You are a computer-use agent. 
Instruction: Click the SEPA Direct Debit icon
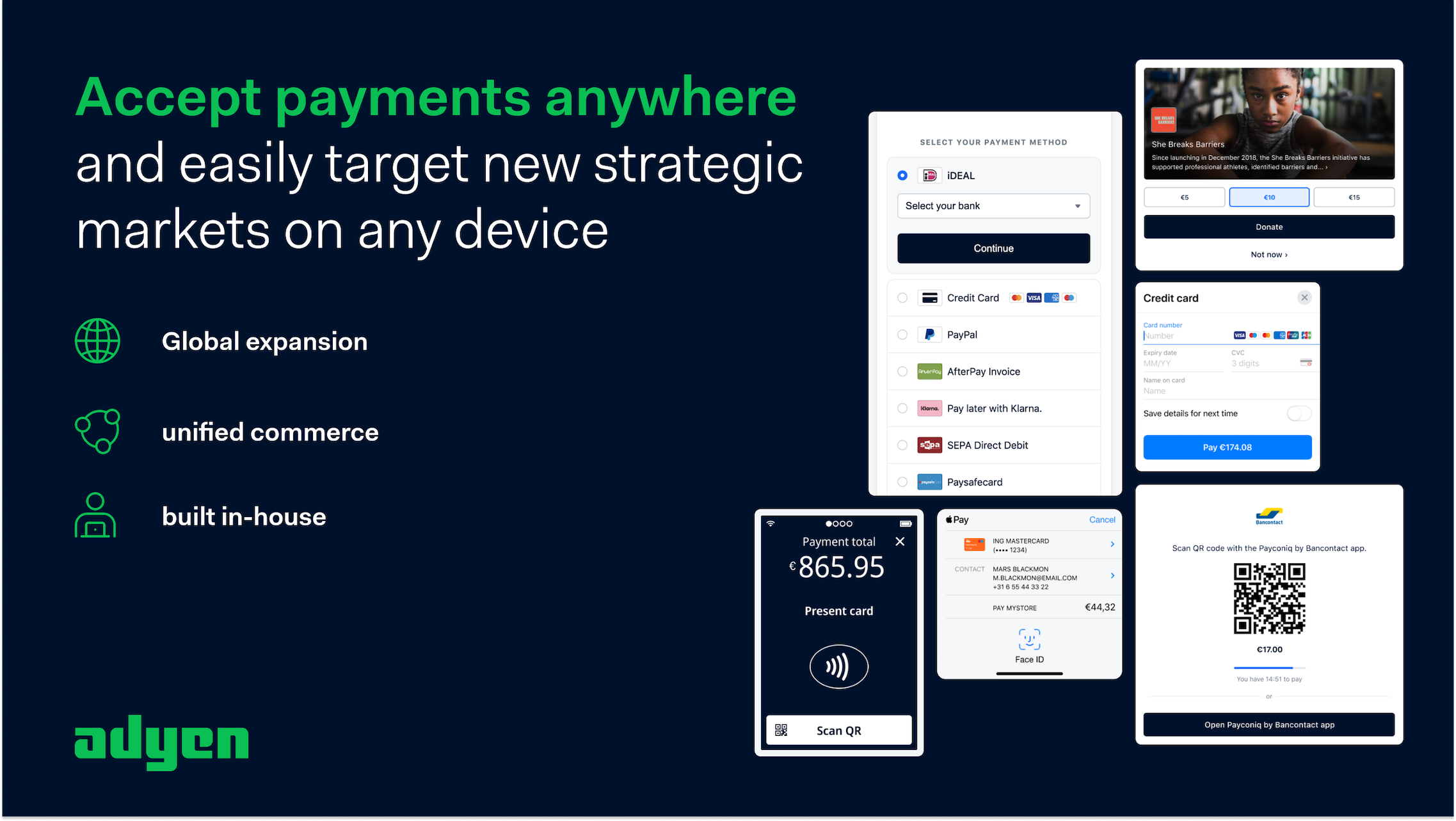pos(930,445)
